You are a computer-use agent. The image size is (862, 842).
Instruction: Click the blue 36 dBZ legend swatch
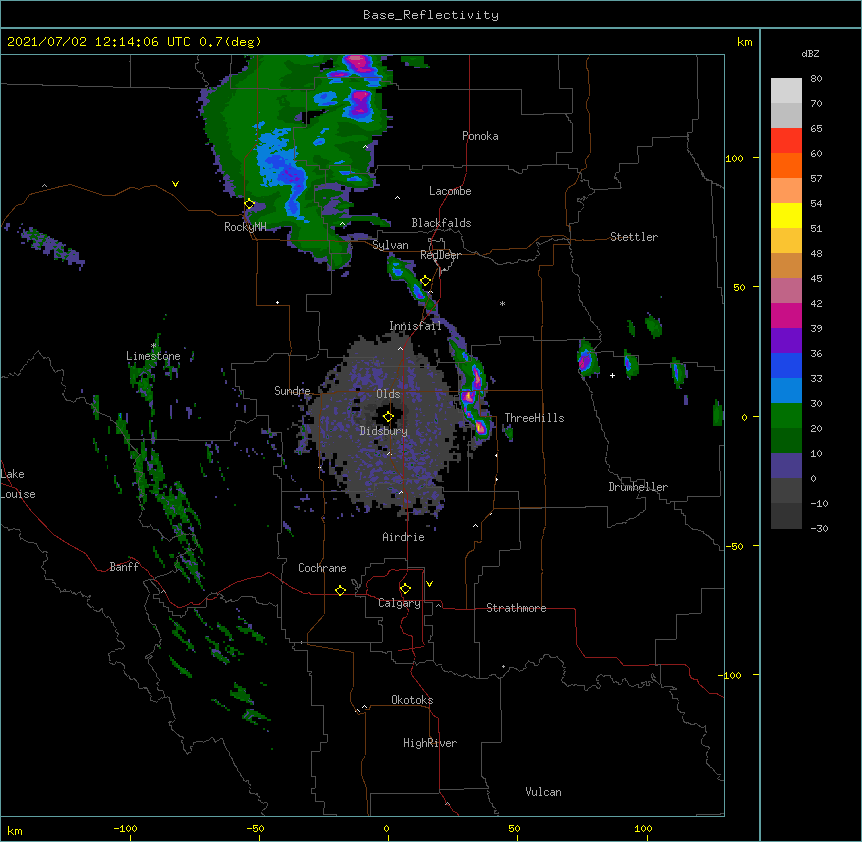tap(786, 365)
